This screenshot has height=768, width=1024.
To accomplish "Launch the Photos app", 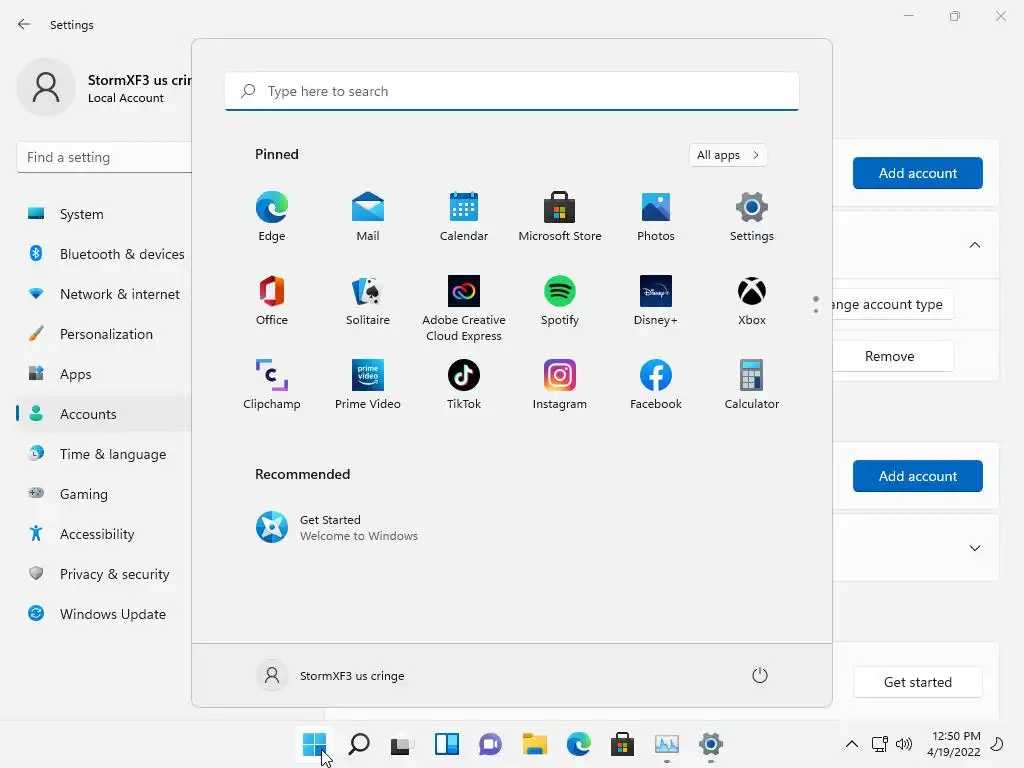I will tap(656, 217).
